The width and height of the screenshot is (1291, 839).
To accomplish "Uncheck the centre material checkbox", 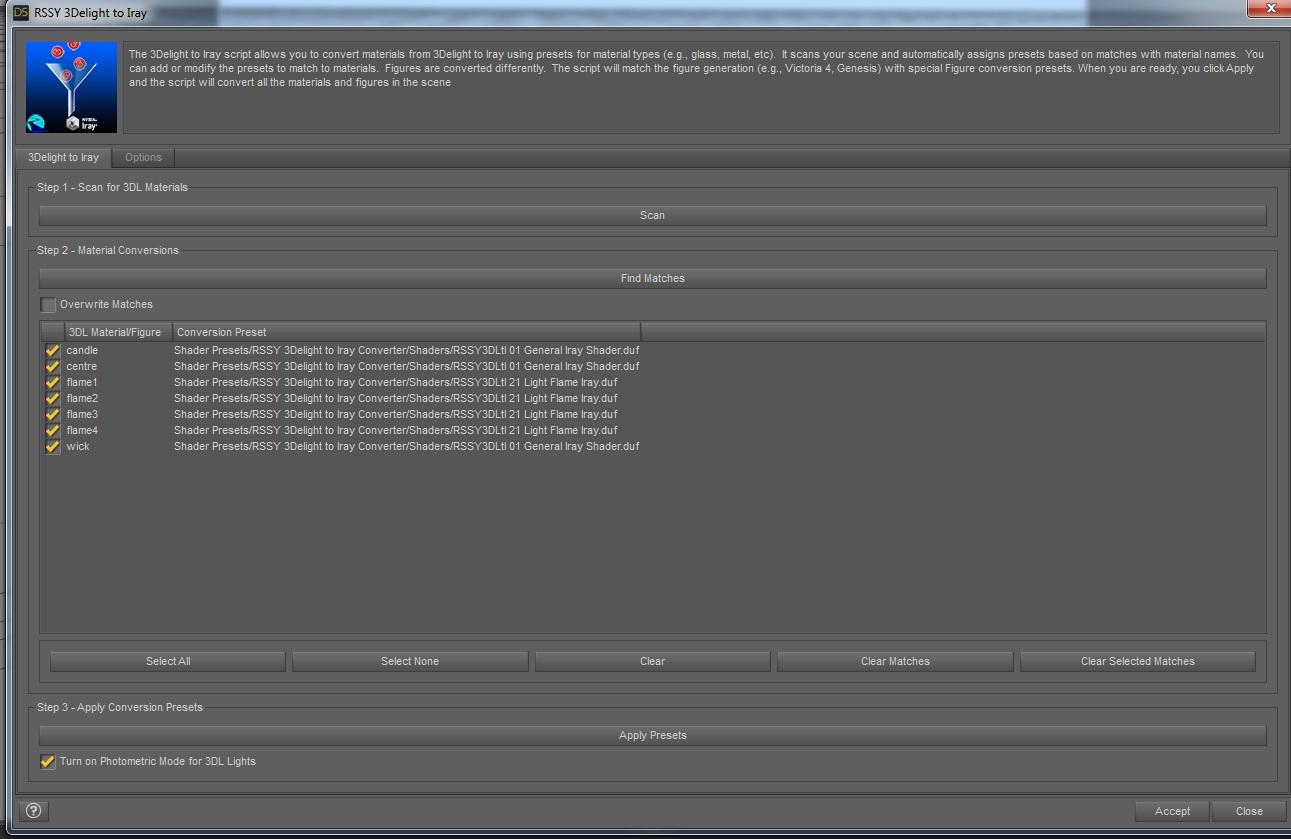I will tap(52, 367).
